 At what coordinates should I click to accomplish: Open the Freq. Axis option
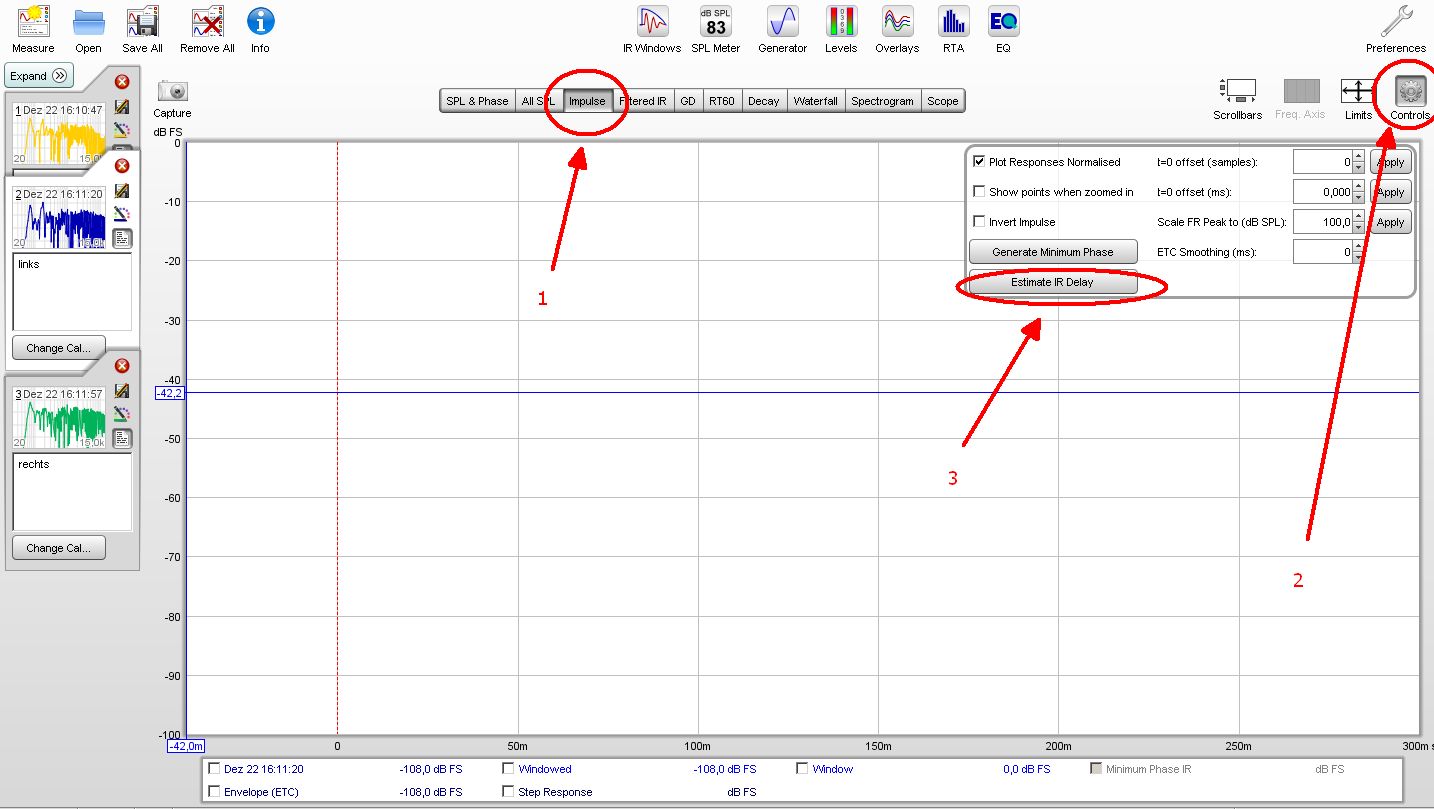coord(1300,99)
